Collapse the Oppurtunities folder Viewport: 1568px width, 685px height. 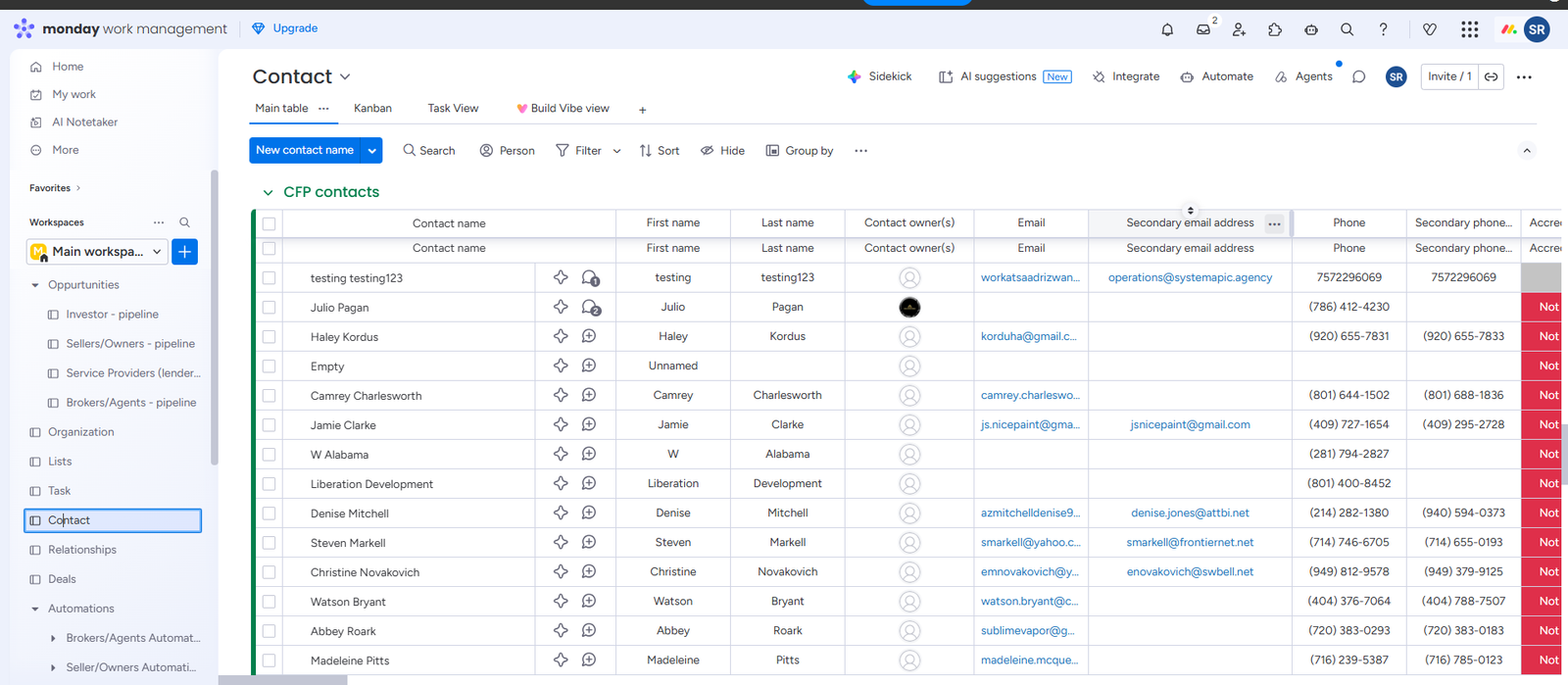click(35, 285)
